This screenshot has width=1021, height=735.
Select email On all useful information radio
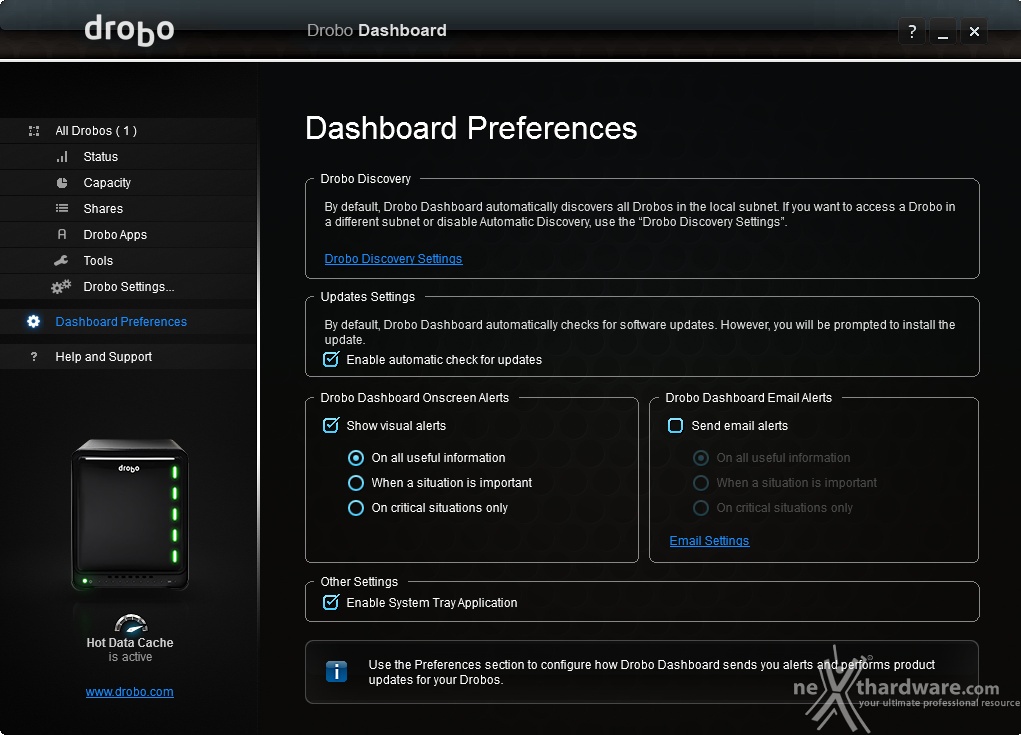coord(701,458)
